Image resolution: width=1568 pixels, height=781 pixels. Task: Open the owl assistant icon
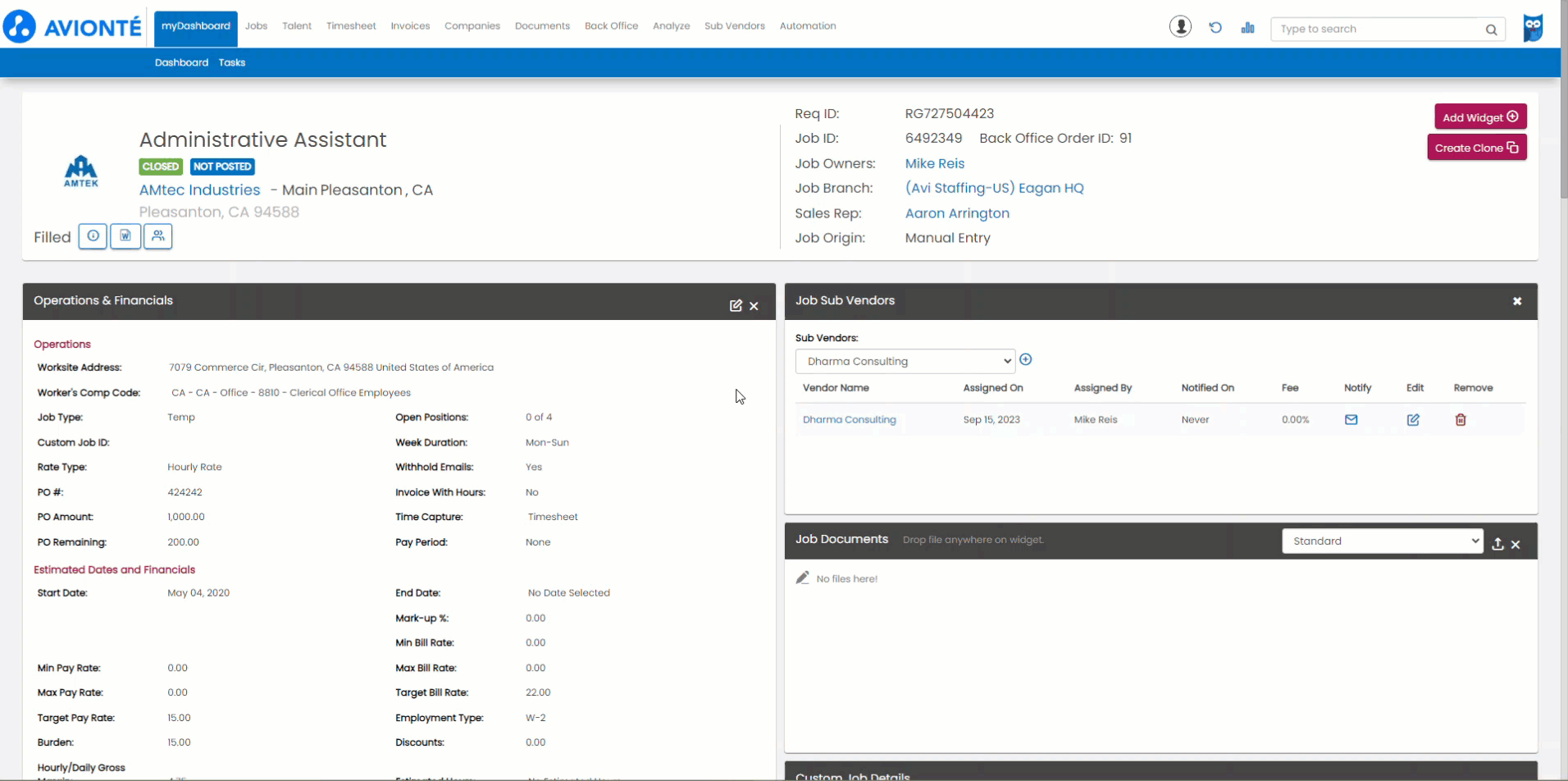click(x=1533, y=28)
